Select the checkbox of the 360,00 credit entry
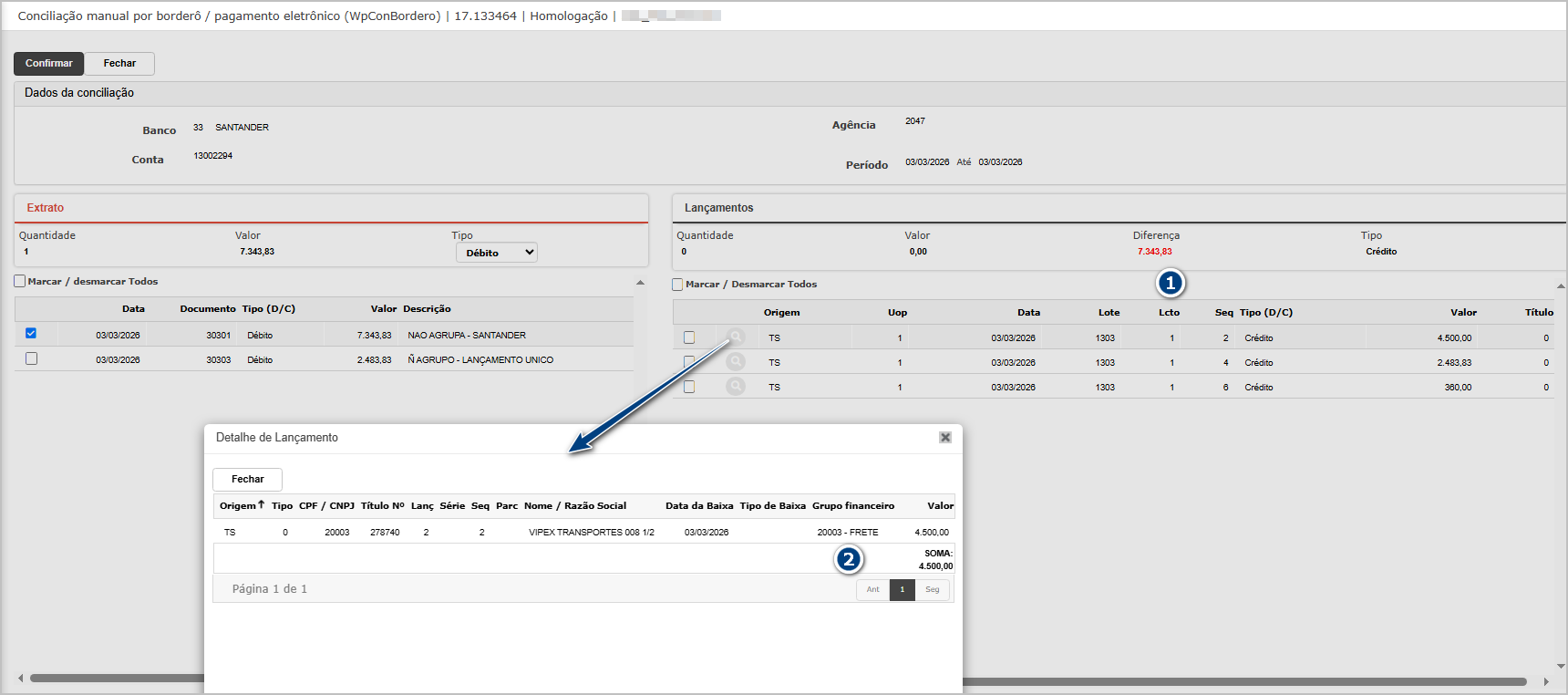This screenshot has width=1568, height=695. tap(689, 387)
